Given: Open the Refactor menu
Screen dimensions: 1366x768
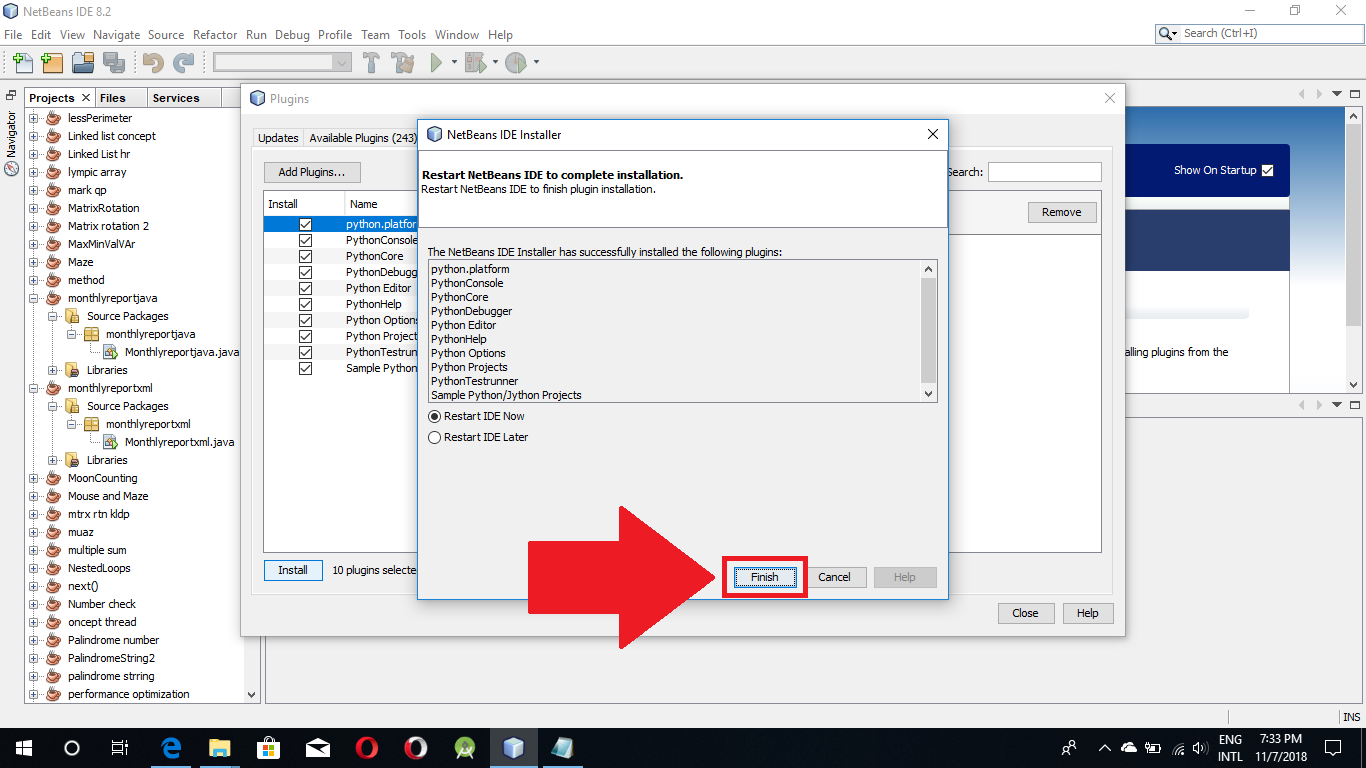Looking at the screenshot, I should [215, 34].
